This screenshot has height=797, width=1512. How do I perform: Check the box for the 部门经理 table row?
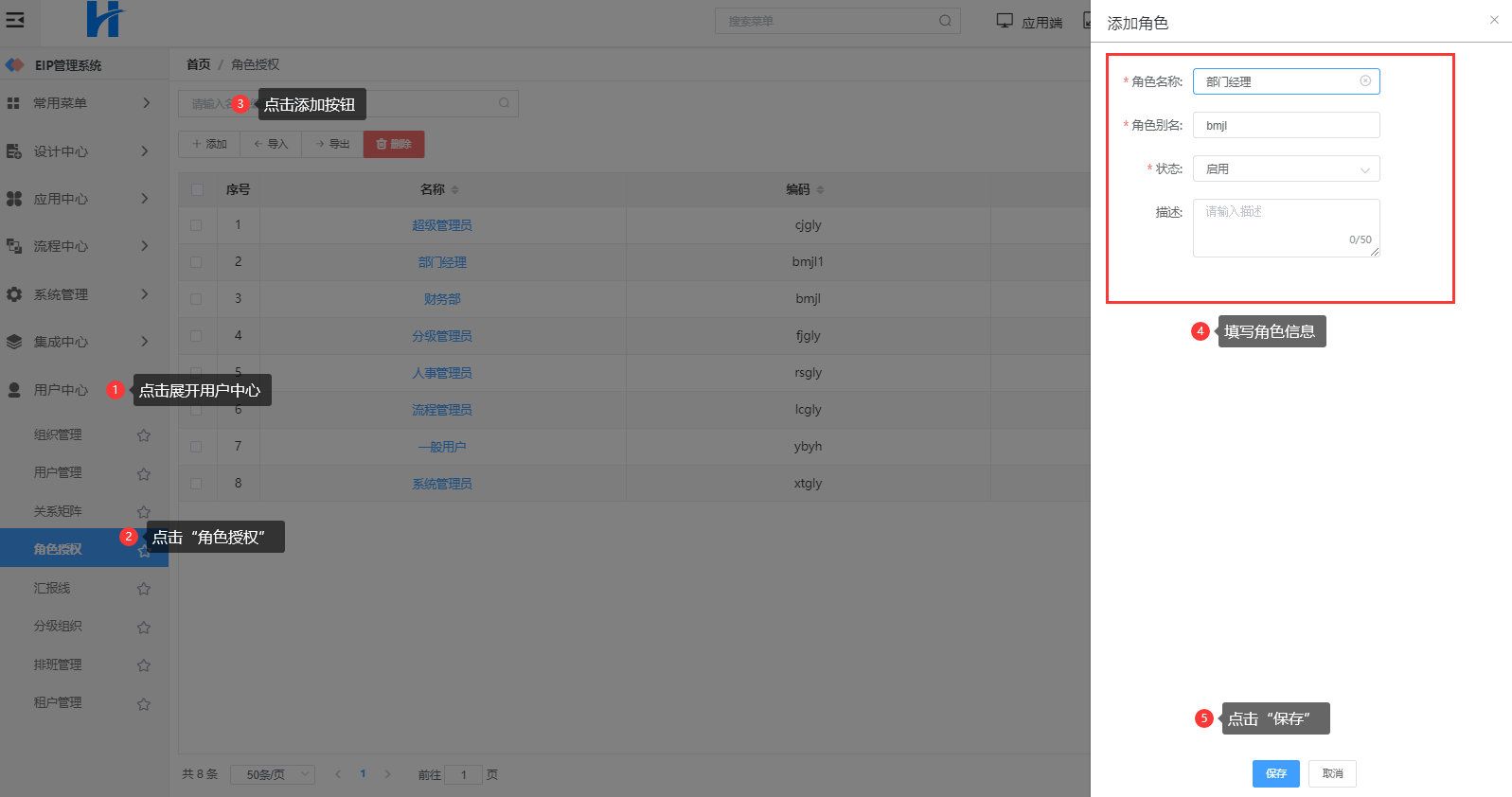click(x=196, y=262)
